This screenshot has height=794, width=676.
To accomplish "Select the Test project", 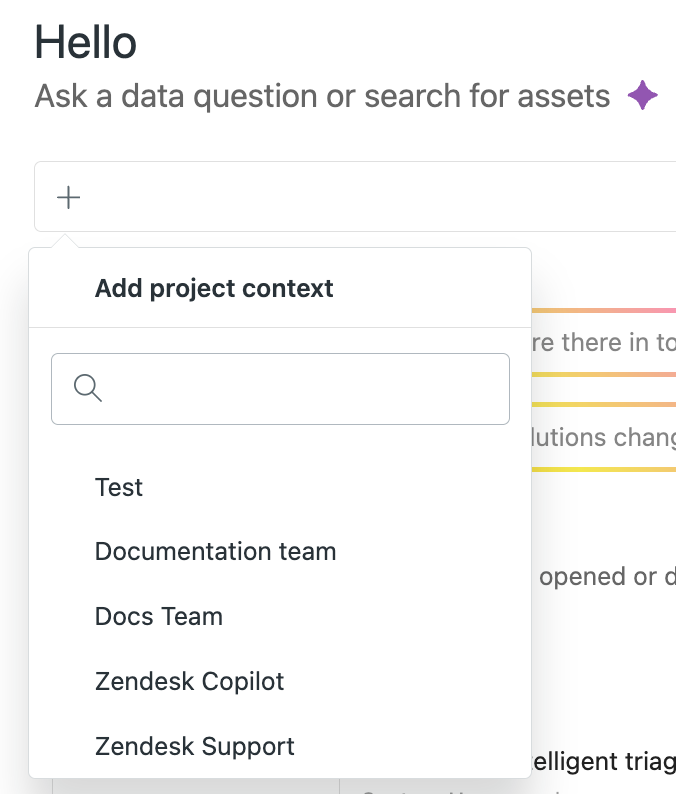I will pos(118,487).
